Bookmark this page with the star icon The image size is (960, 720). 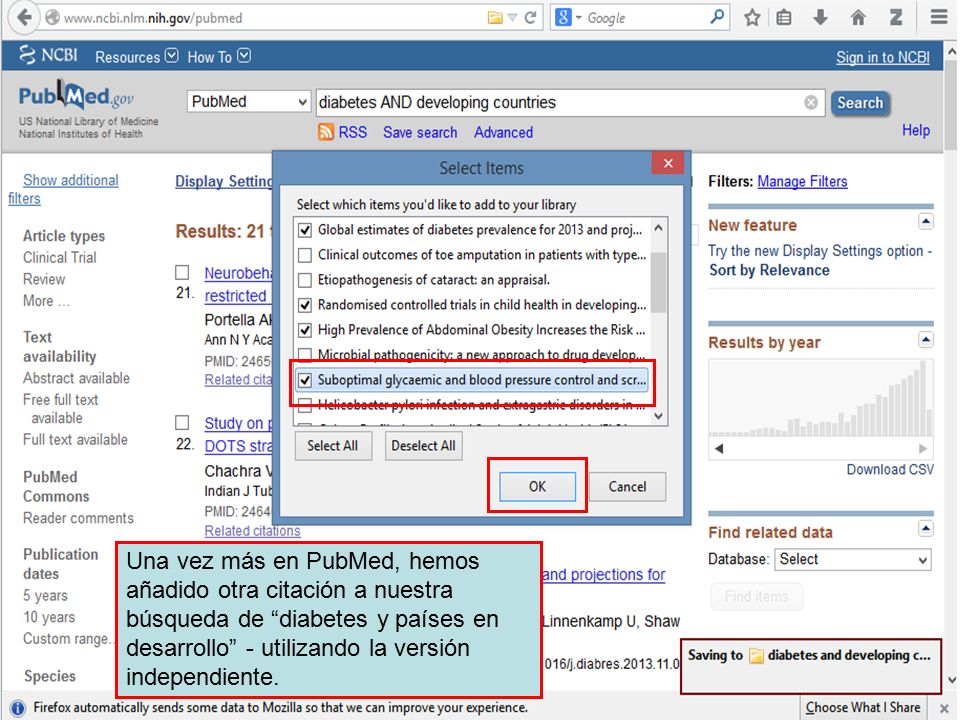[752, 18]
